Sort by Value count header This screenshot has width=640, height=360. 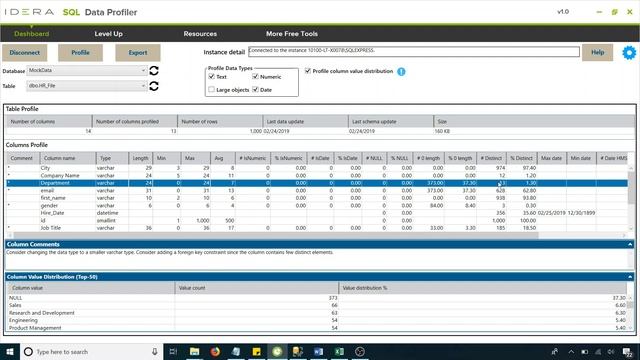(x=257, y=288)
